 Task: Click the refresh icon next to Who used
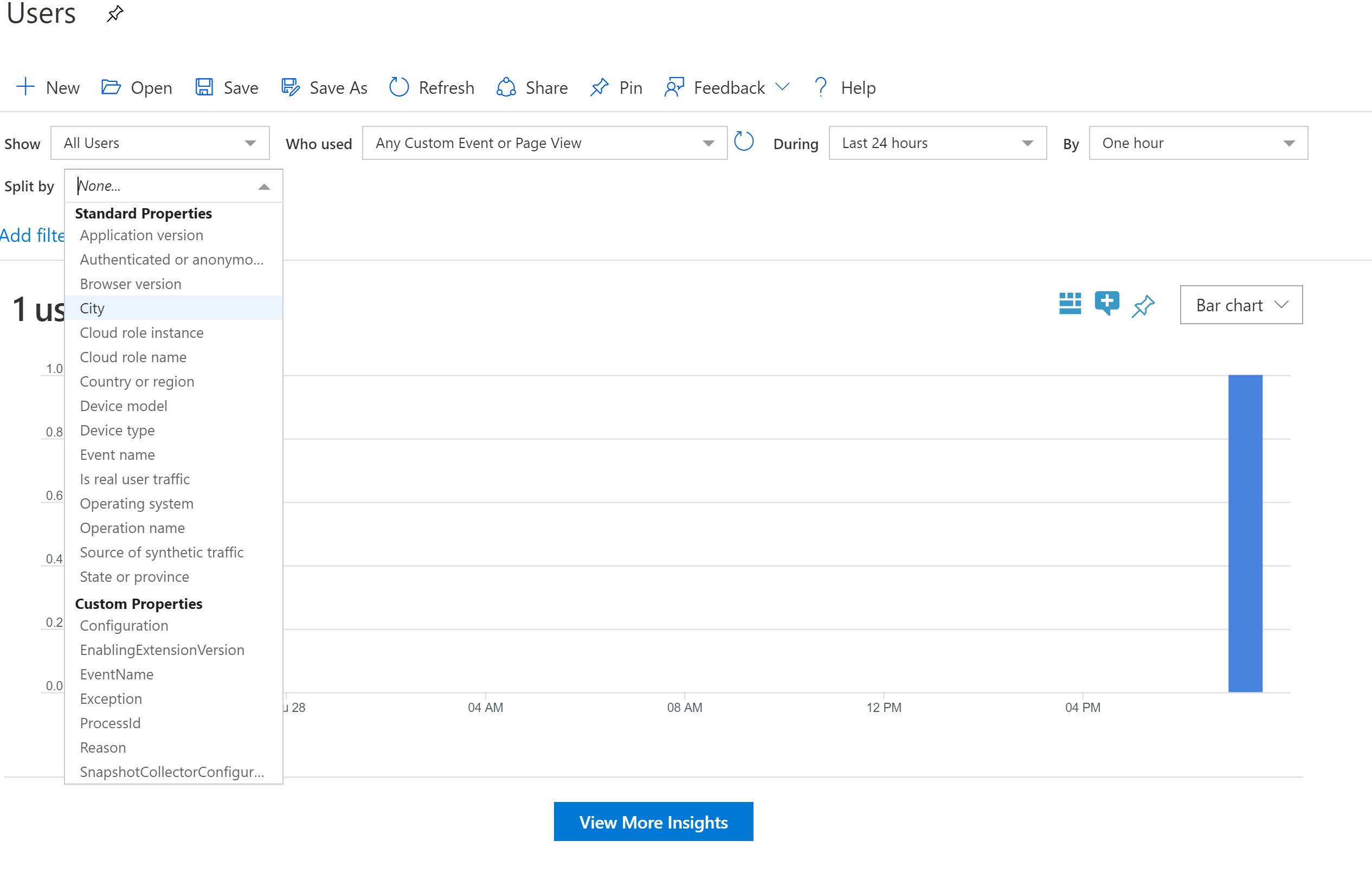(744, 142)
